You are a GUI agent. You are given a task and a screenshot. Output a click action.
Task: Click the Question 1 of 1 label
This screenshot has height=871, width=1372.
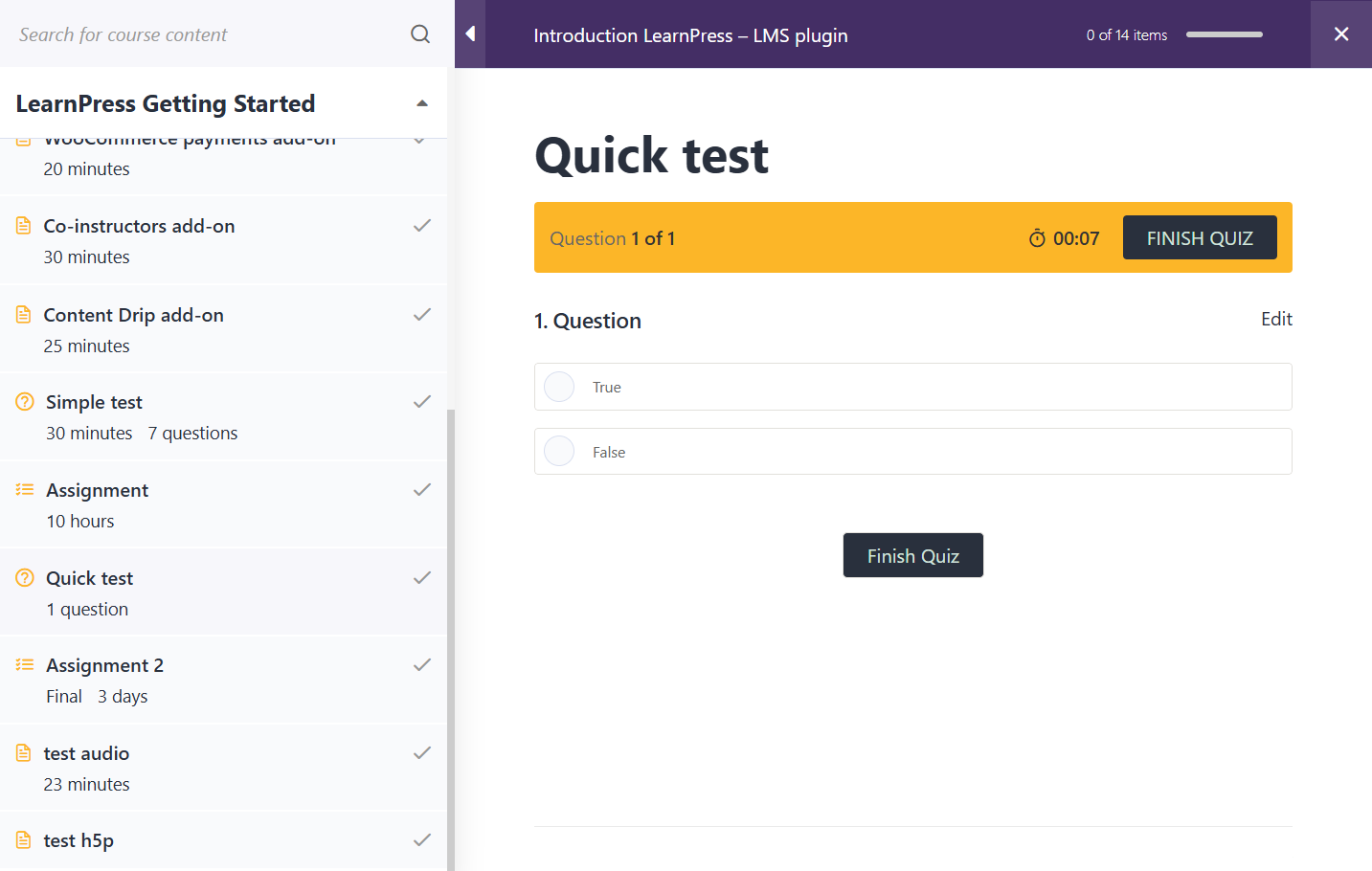(613, 238)
